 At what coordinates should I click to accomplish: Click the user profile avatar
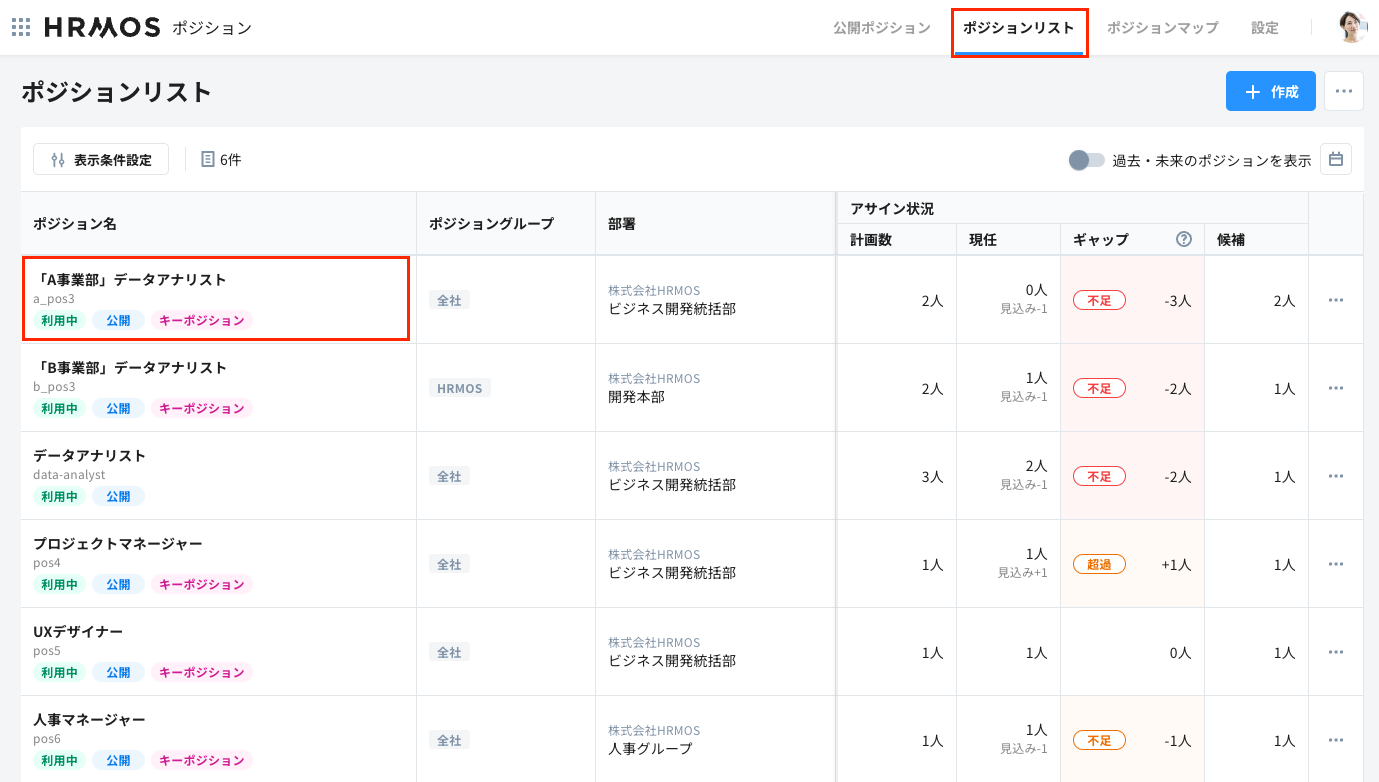[1352, 27]
